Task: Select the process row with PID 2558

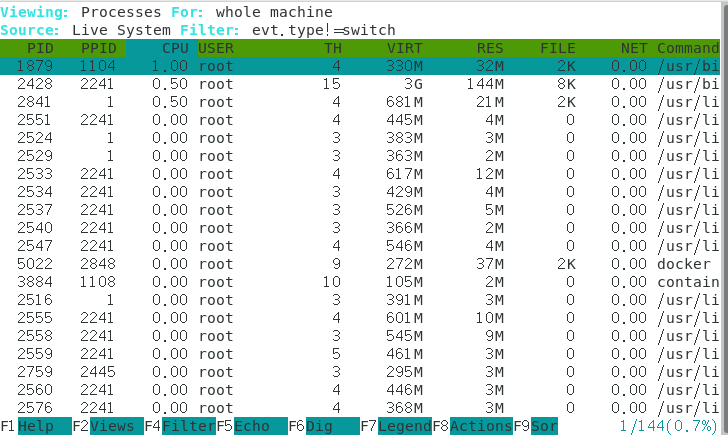Action: tap(360, 336)
